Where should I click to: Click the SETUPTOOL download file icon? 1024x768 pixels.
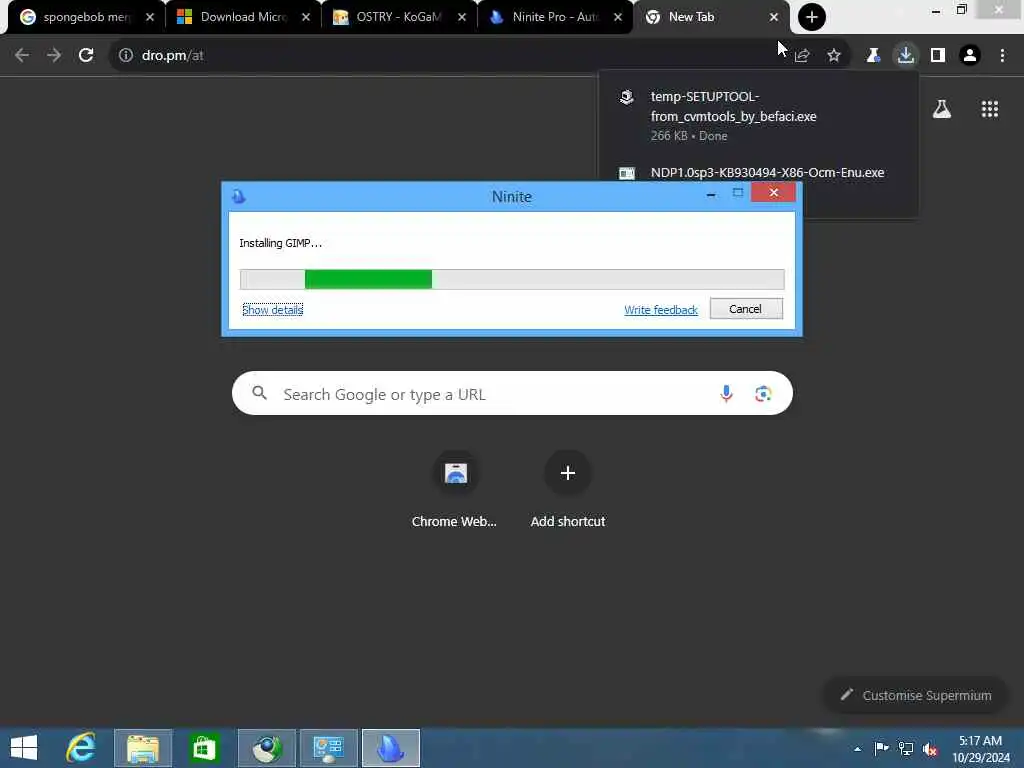pos(626,97)
